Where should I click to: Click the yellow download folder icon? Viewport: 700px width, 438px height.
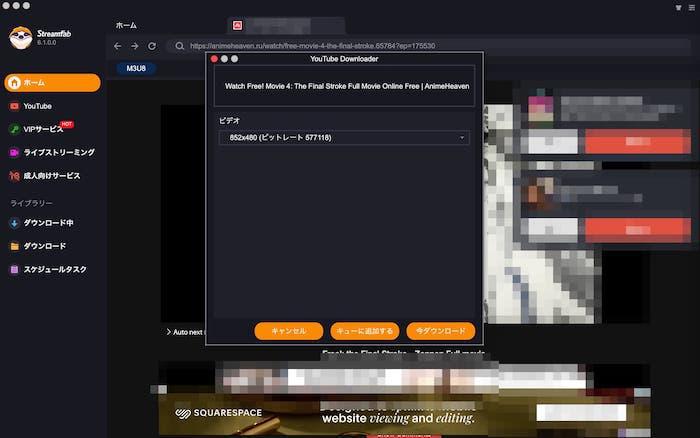[14, 246]
